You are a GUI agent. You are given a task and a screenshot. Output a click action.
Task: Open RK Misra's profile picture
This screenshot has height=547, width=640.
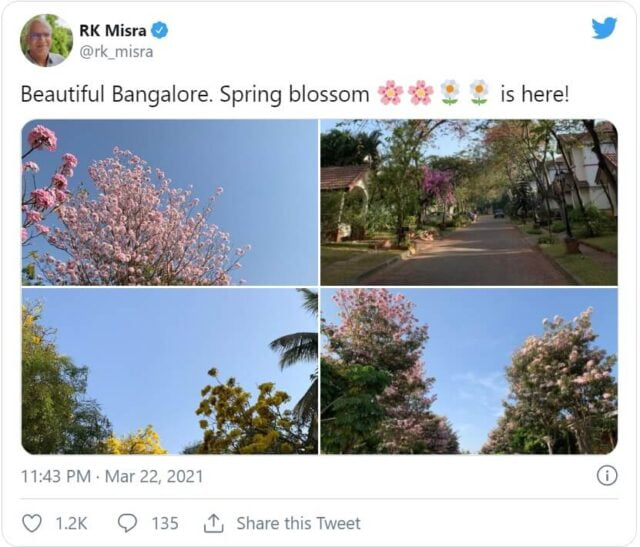pyautogui.click(x=46, y=40)
